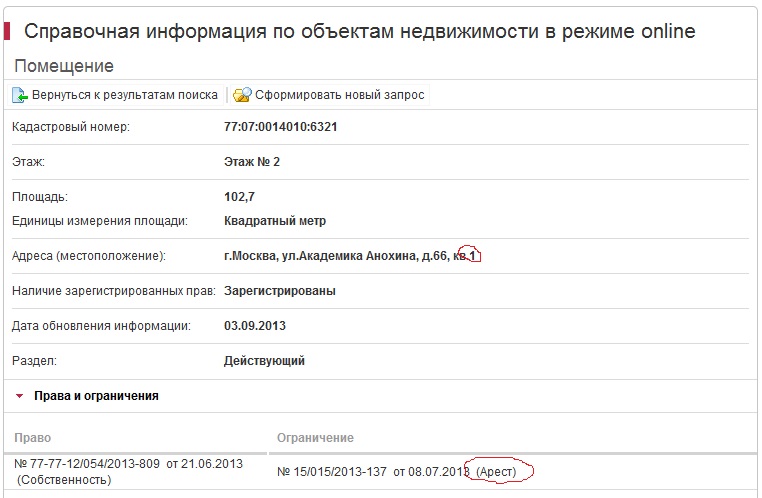This screenshot has height=498, width=762.
Task: Select restriction record № 15/015/2013-137
Action: pos(372,471)
